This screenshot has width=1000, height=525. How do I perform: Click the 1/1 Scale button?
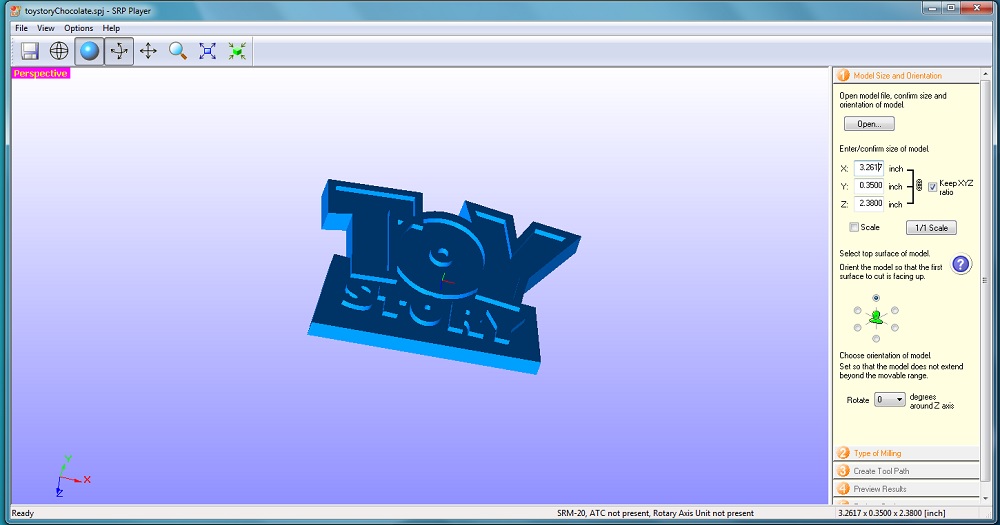click(x=931, y=228)
